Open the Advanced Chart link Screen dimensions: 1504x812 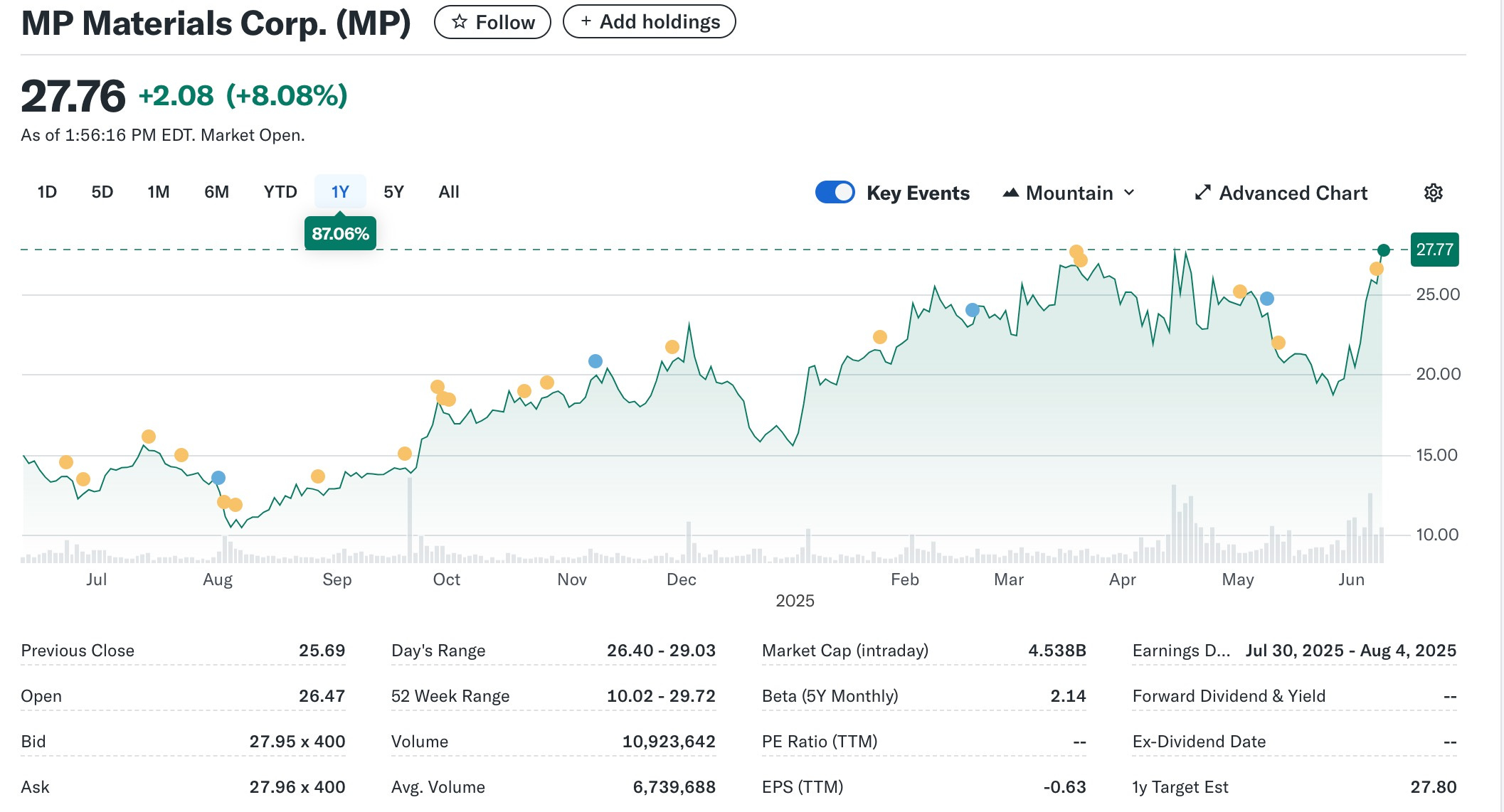point(1281,193)
